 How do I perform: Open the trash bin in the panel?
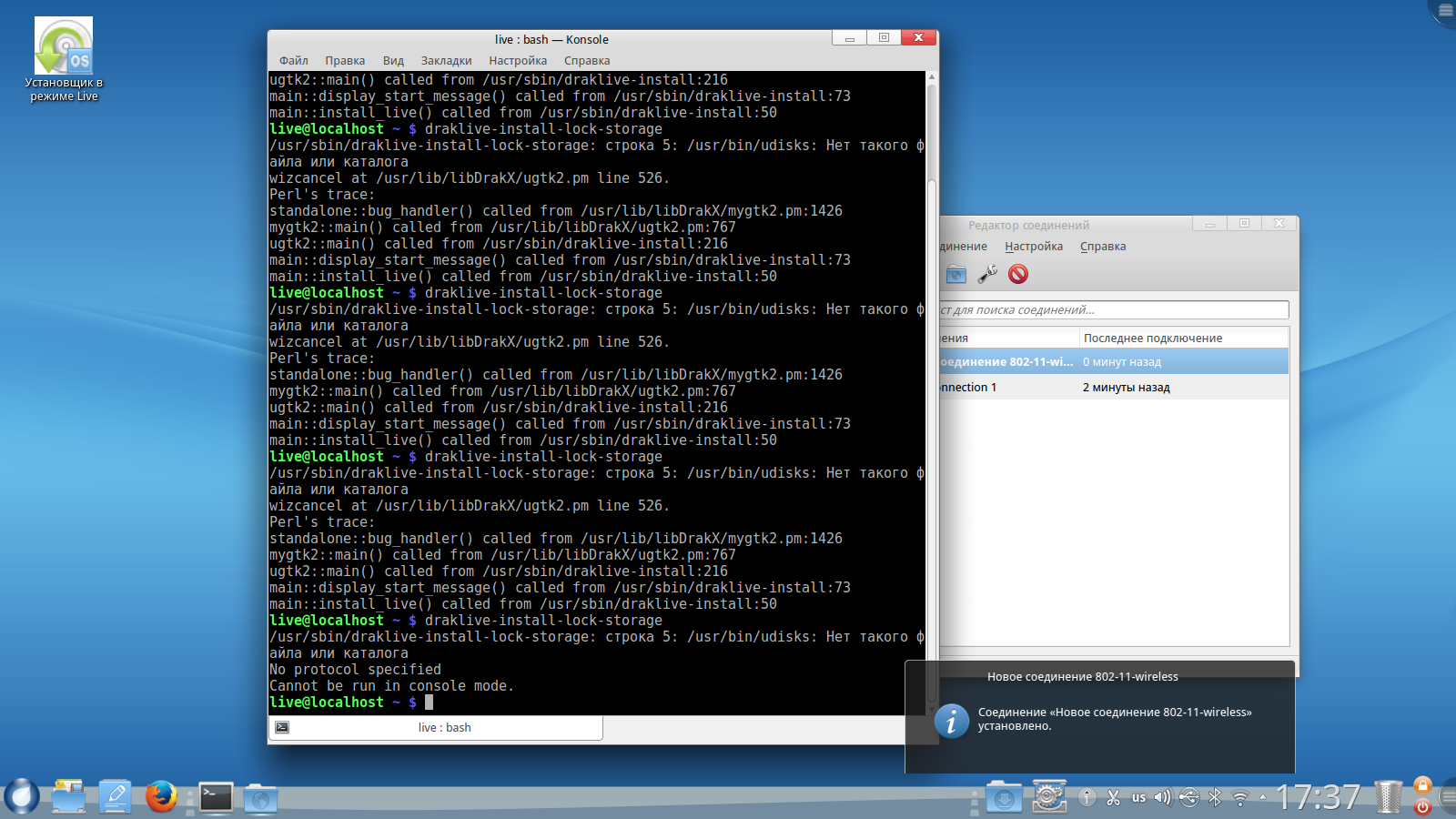(1389, 796)
